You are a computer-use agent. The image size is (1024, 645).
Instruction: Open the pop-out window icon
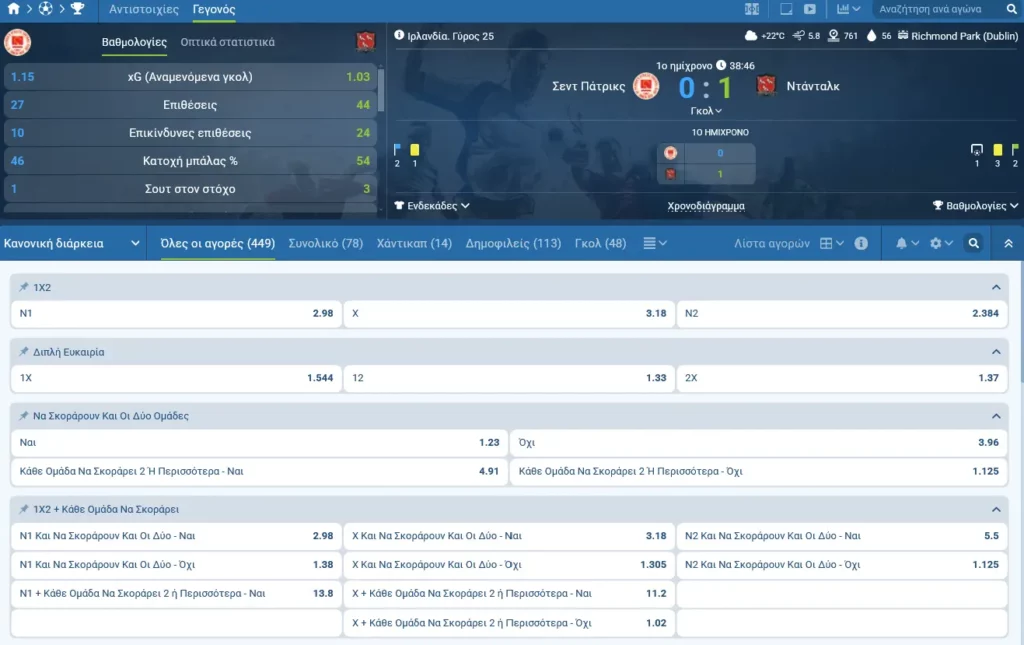(786, 9)
